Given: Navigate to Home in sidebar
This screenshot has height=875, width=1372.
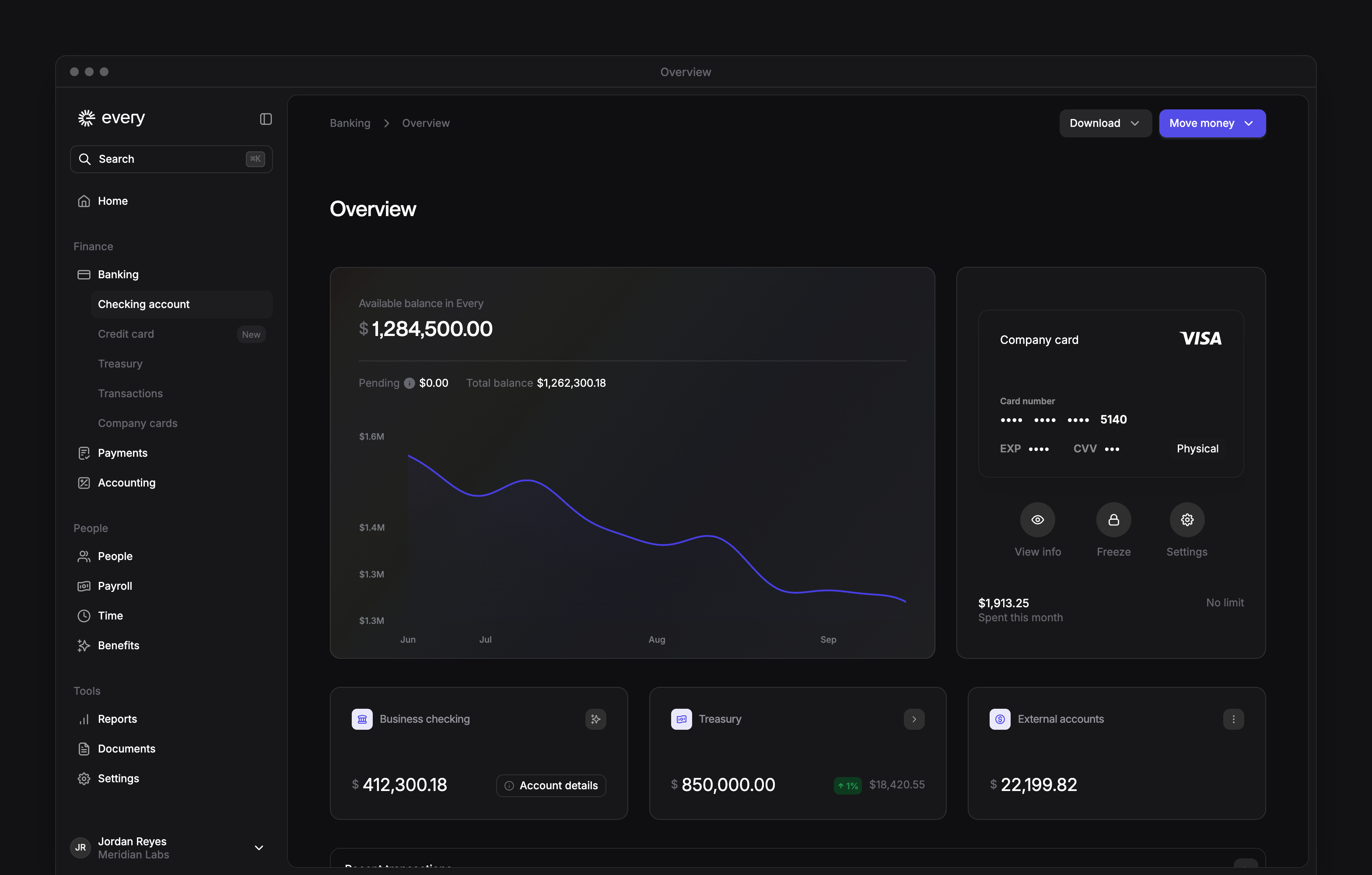Looking at the screenshot, I should pos(171,201).
